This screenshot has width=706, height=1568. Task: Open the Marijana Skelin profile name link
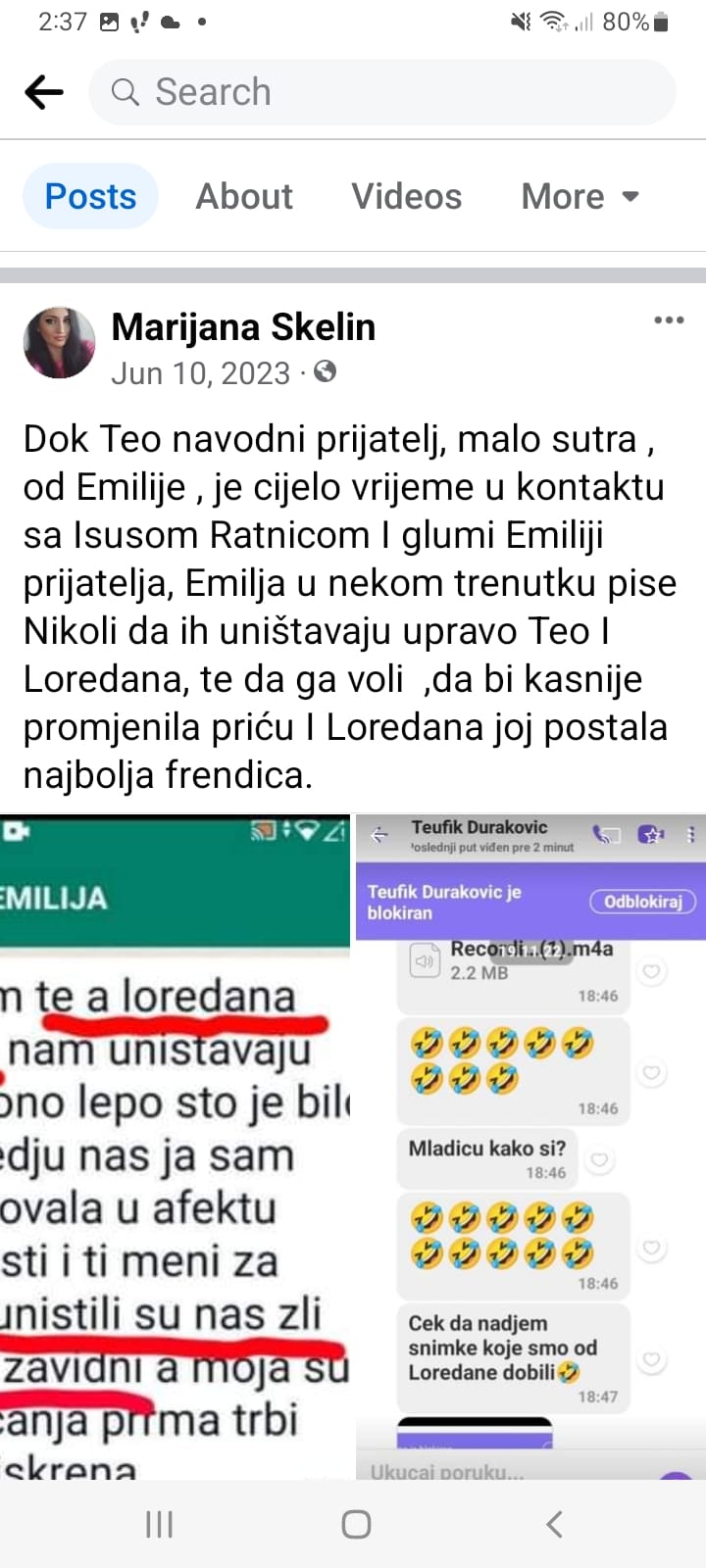(243, 326)
